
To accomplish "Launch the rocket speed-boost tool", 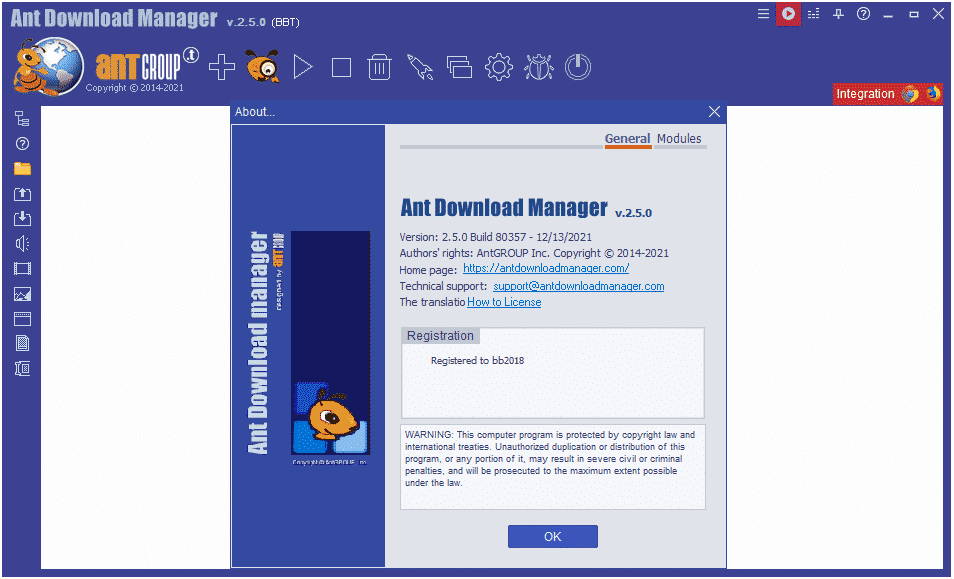I will coord(419,66).
